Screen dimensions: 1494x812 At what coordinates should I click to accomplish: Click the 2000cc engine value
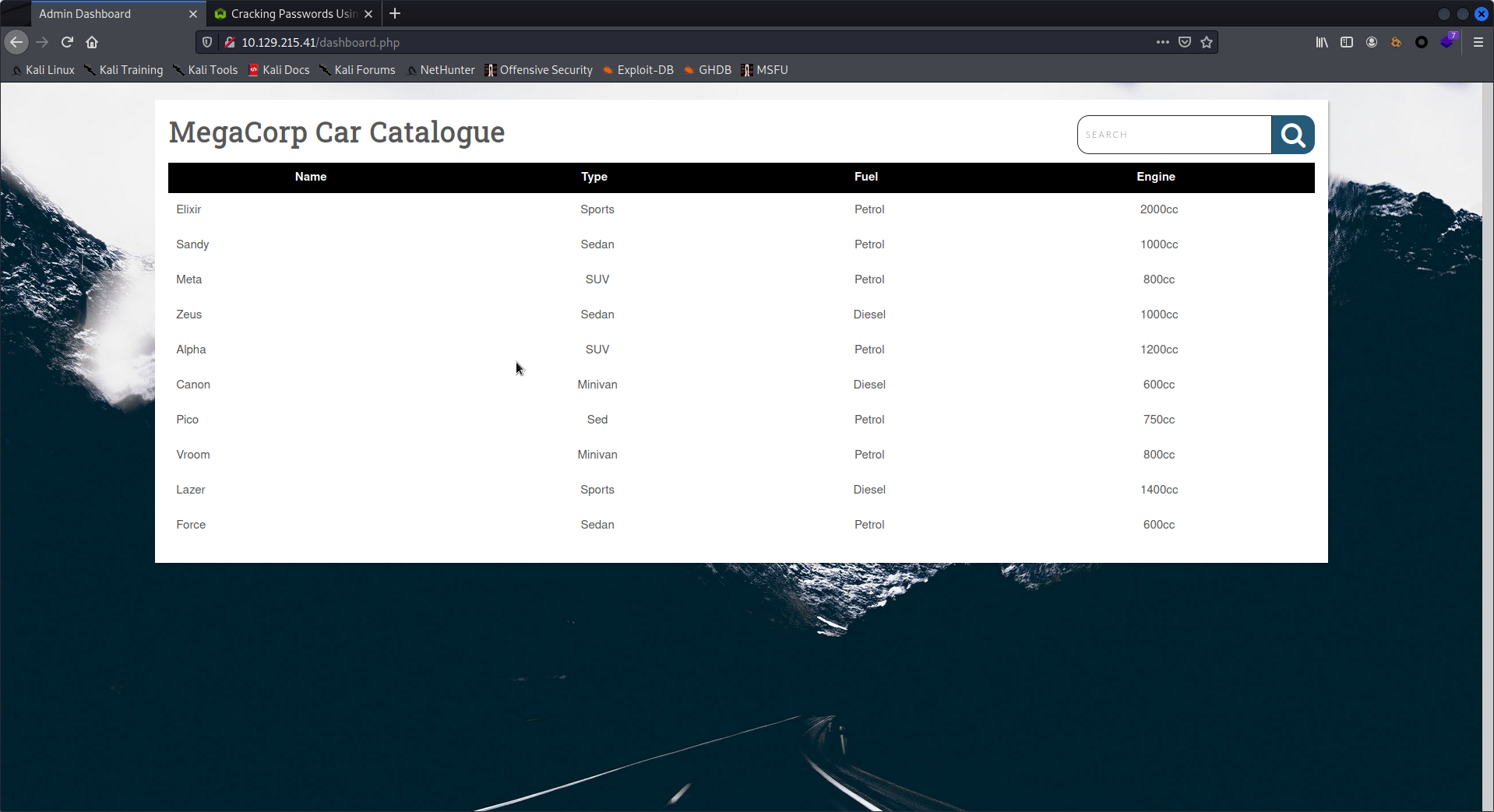(1159, 209)
